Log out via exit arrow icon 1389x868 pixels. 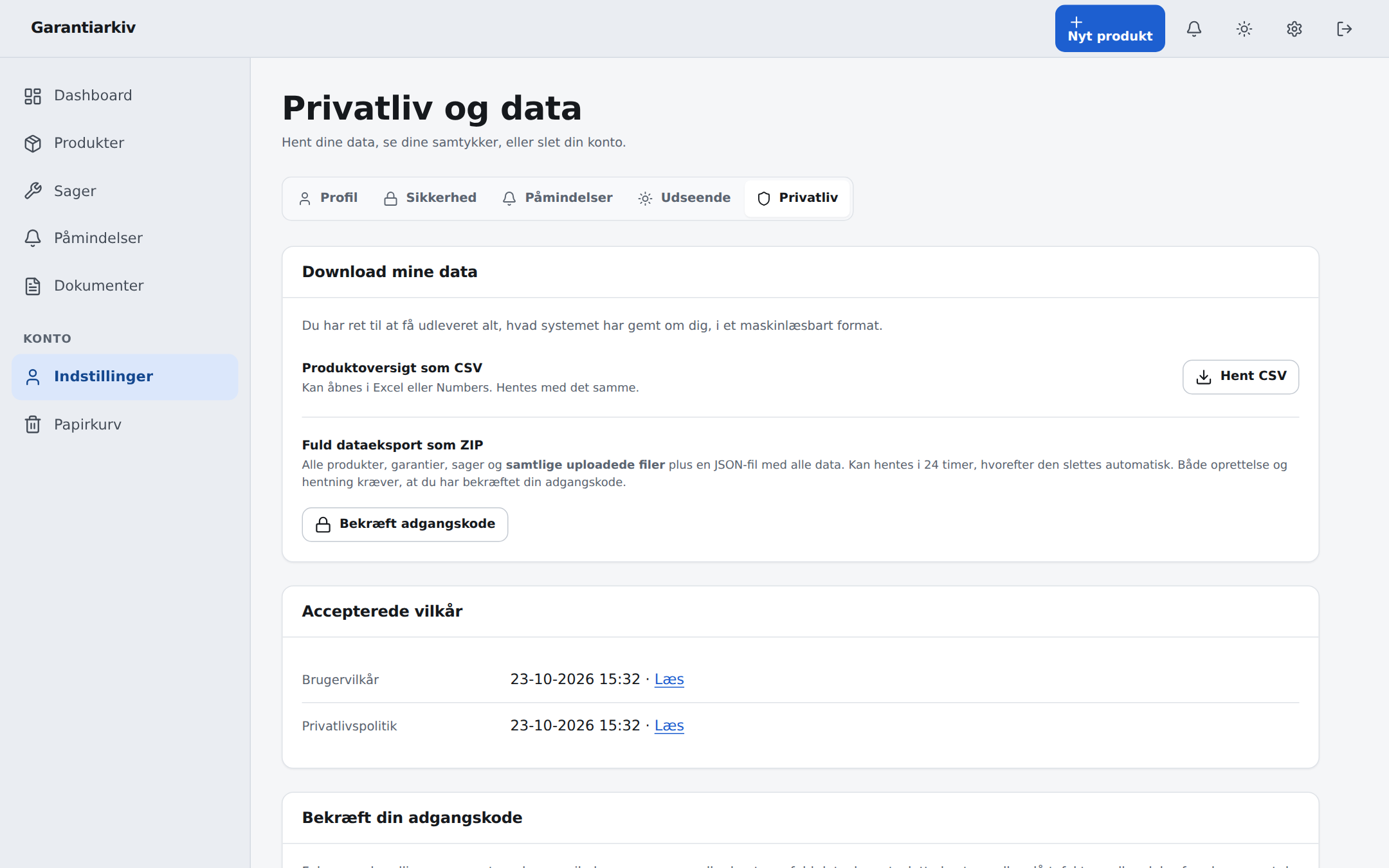coord(1345,29)
